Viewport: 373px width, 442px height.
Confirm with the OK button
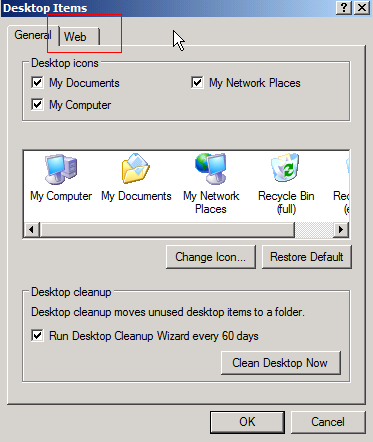pyautogui.click(x=247, y=422)
